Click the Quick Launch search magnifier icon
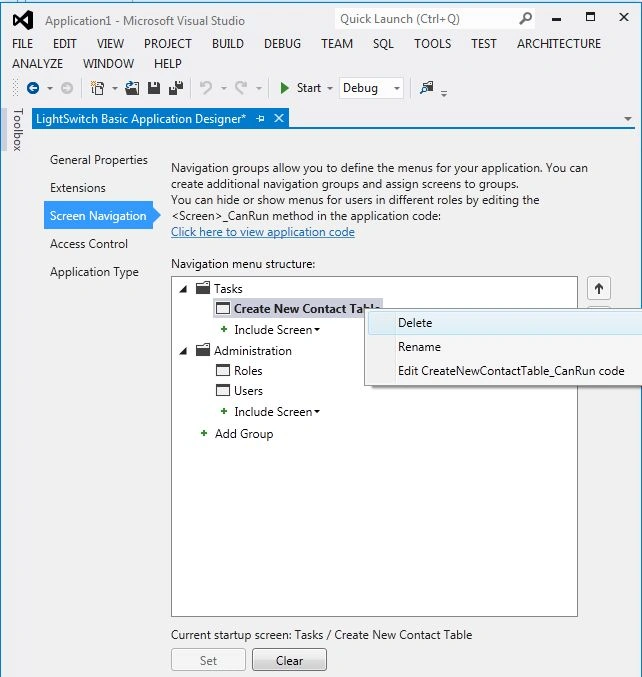 click(525, 19)
